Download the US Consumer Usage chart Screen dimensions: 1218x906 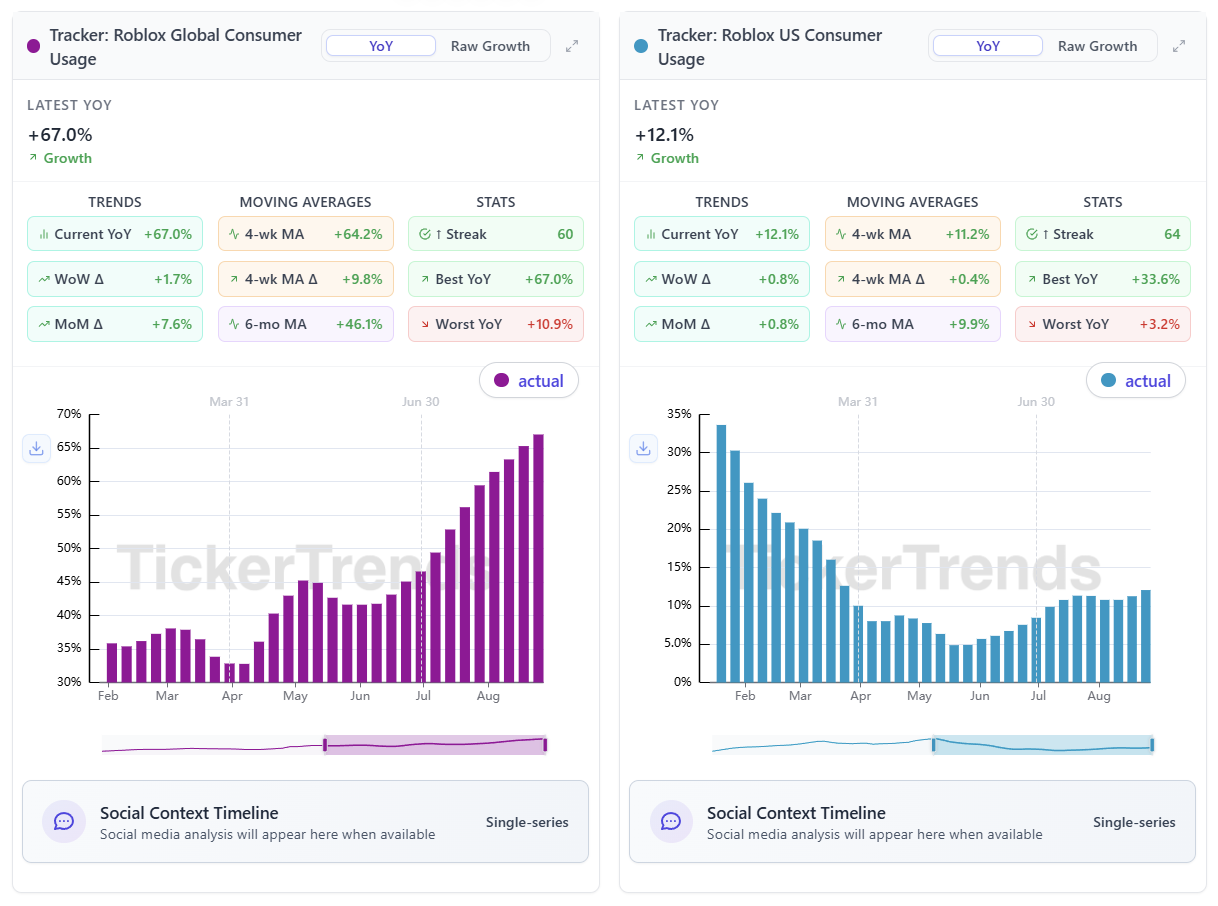coord(643,448)
